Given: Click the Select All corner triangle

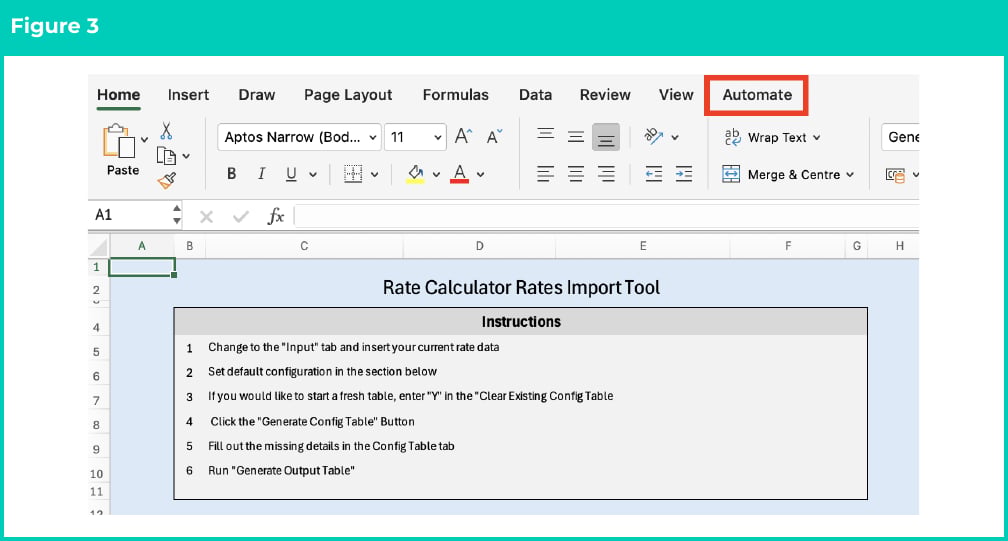Looking at the screenshot, I should 99,246.
